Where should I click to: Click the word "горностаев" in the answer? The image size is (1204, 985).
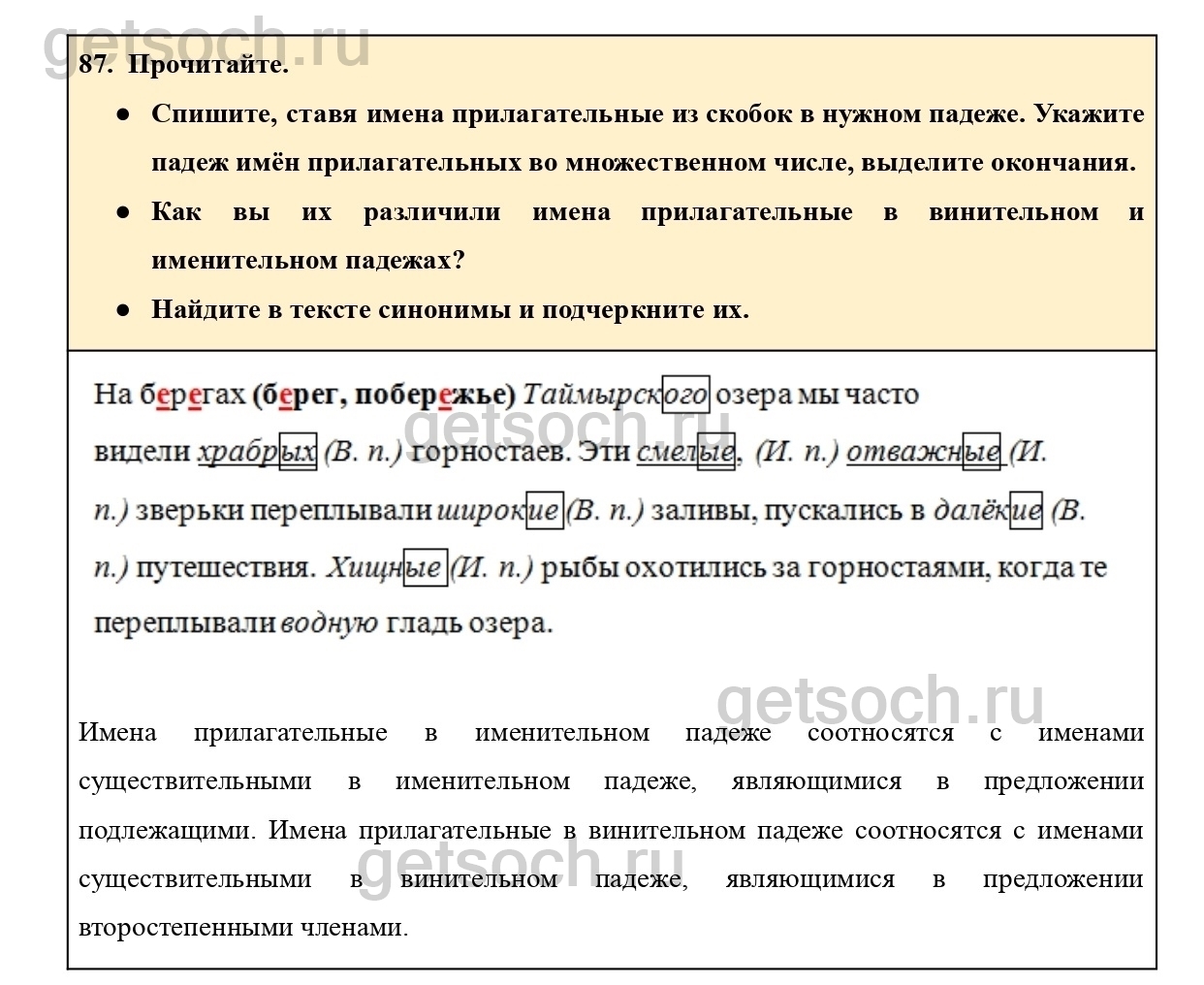(x=490, y=452)
